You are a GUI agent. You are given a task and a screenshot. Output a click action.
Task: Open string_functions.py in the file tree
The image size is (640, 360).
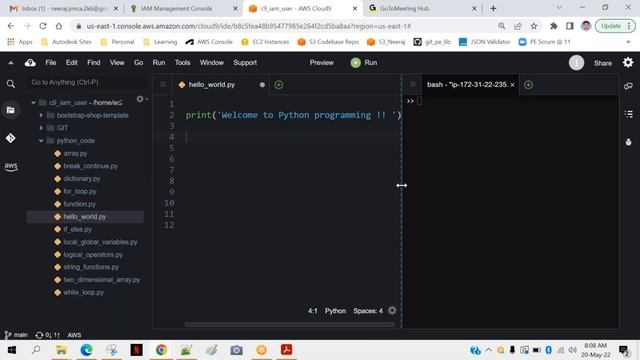pyautogui.click(x=91, y=267)
